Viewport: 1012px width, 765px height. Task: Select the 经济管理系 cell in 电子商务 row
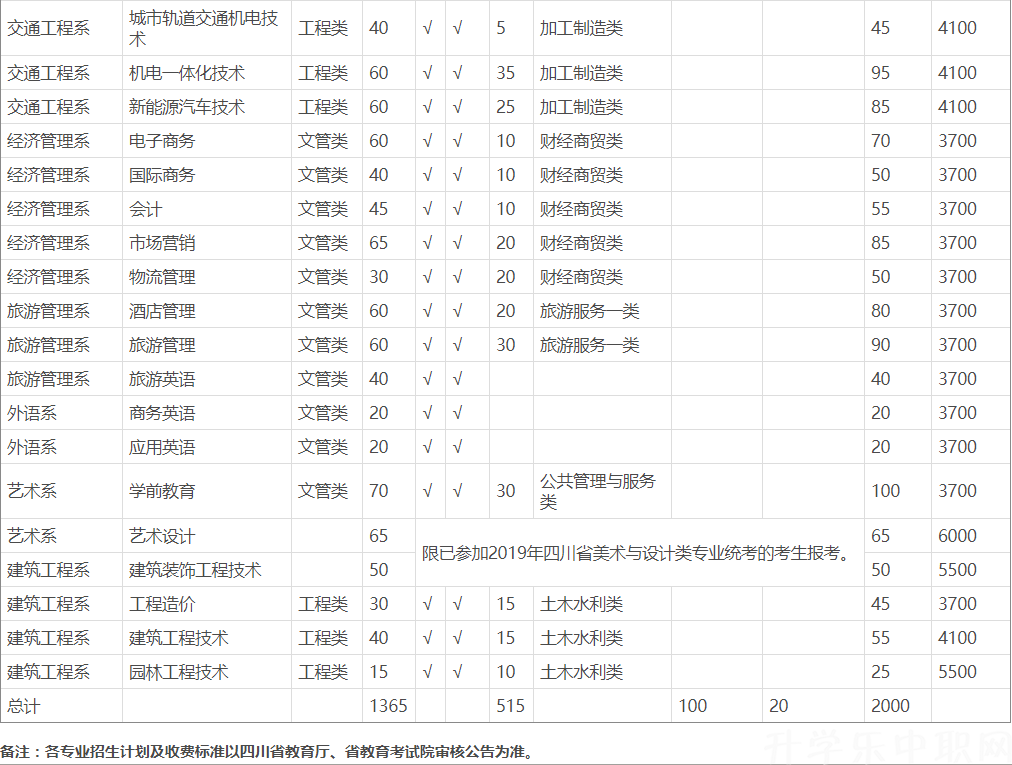point(61,141)
